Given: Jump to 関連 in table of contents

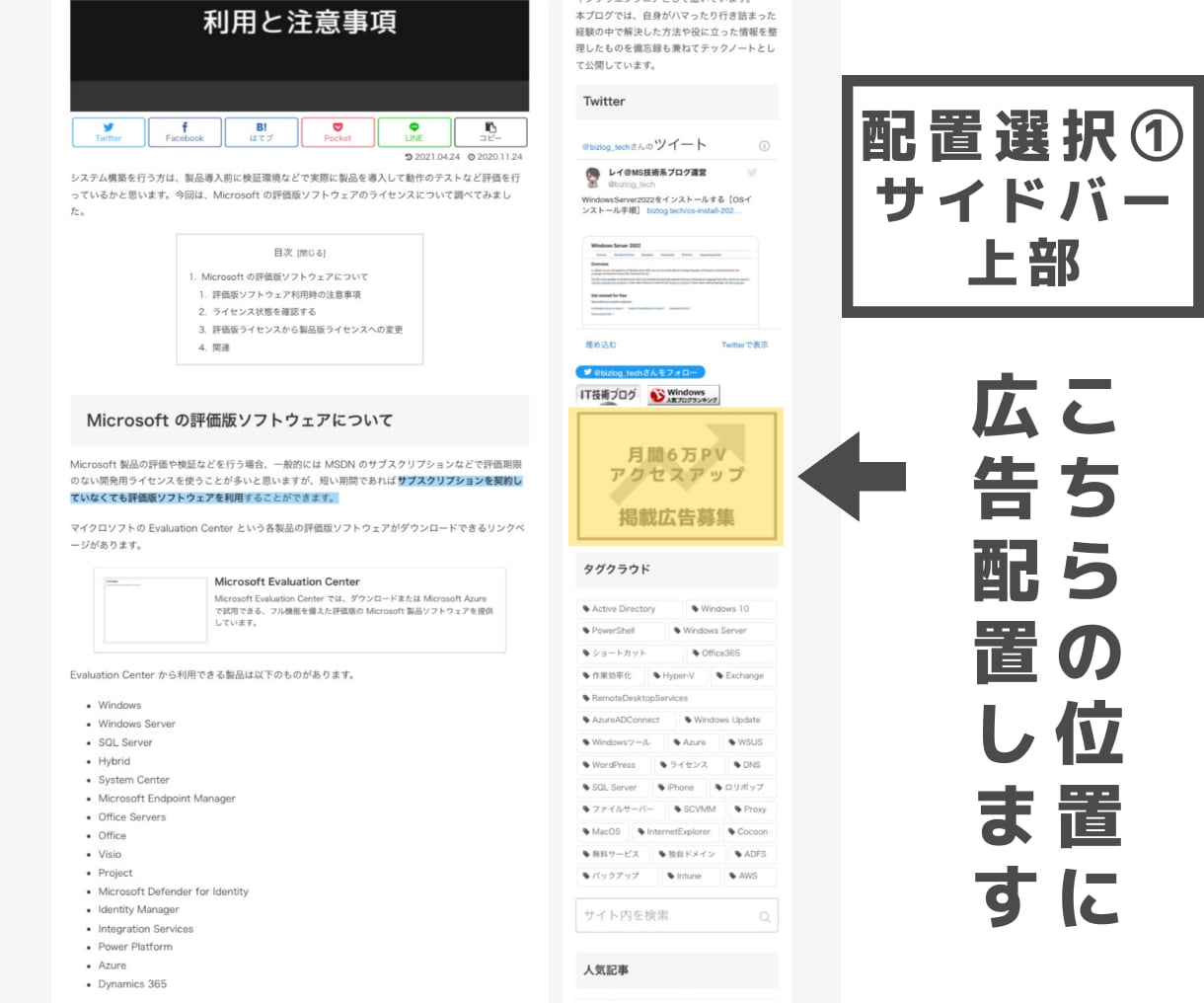Looking at the screenshot, I should (x=221, y=347).
